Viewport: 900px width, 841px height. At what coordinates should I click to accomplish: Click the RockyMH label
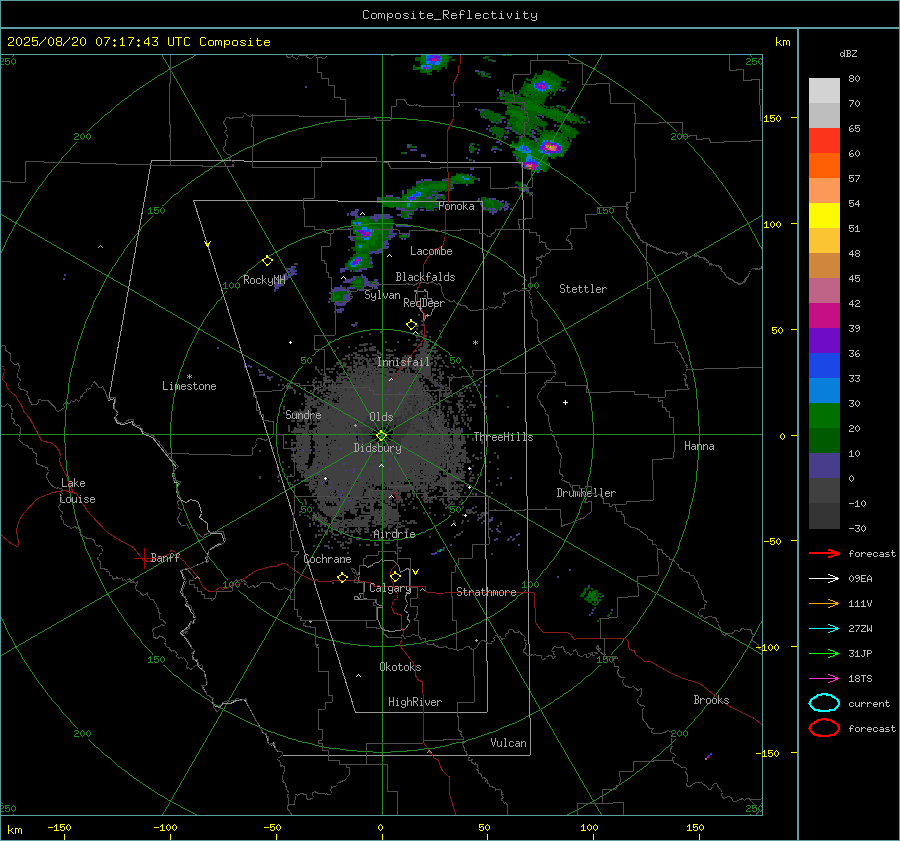[264, 280]
